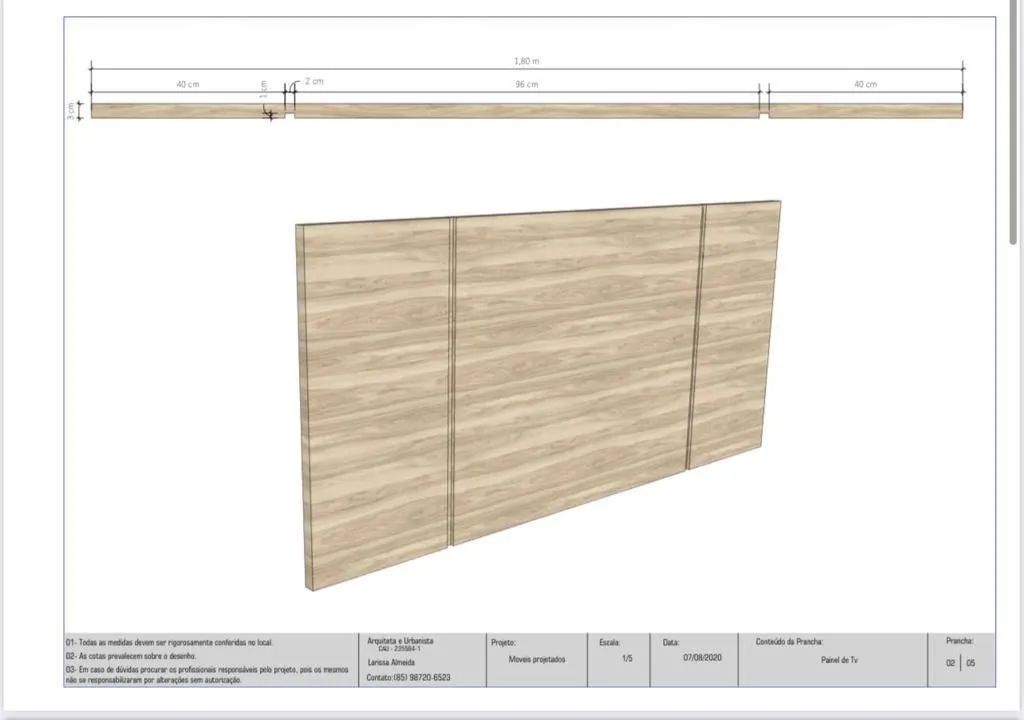Click the vertical scrollbar thumb at right edge
The height and width of the screenshot is (720, 1024).
(x=1013, y=123)
